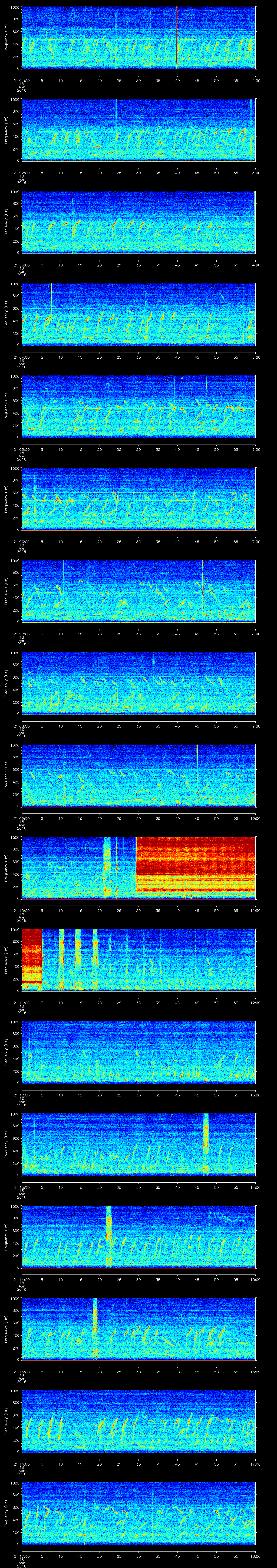
Task: Open the spectrogram panel starting at 21:09:00
Action: 138,775
